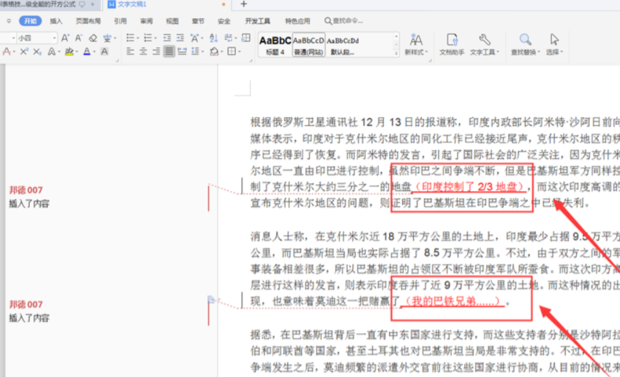Image resolution: width=620 pixels, height=377 pixels.
Task: Open the Text Tools (文字工具) dropdown
Action: point(484,44)
